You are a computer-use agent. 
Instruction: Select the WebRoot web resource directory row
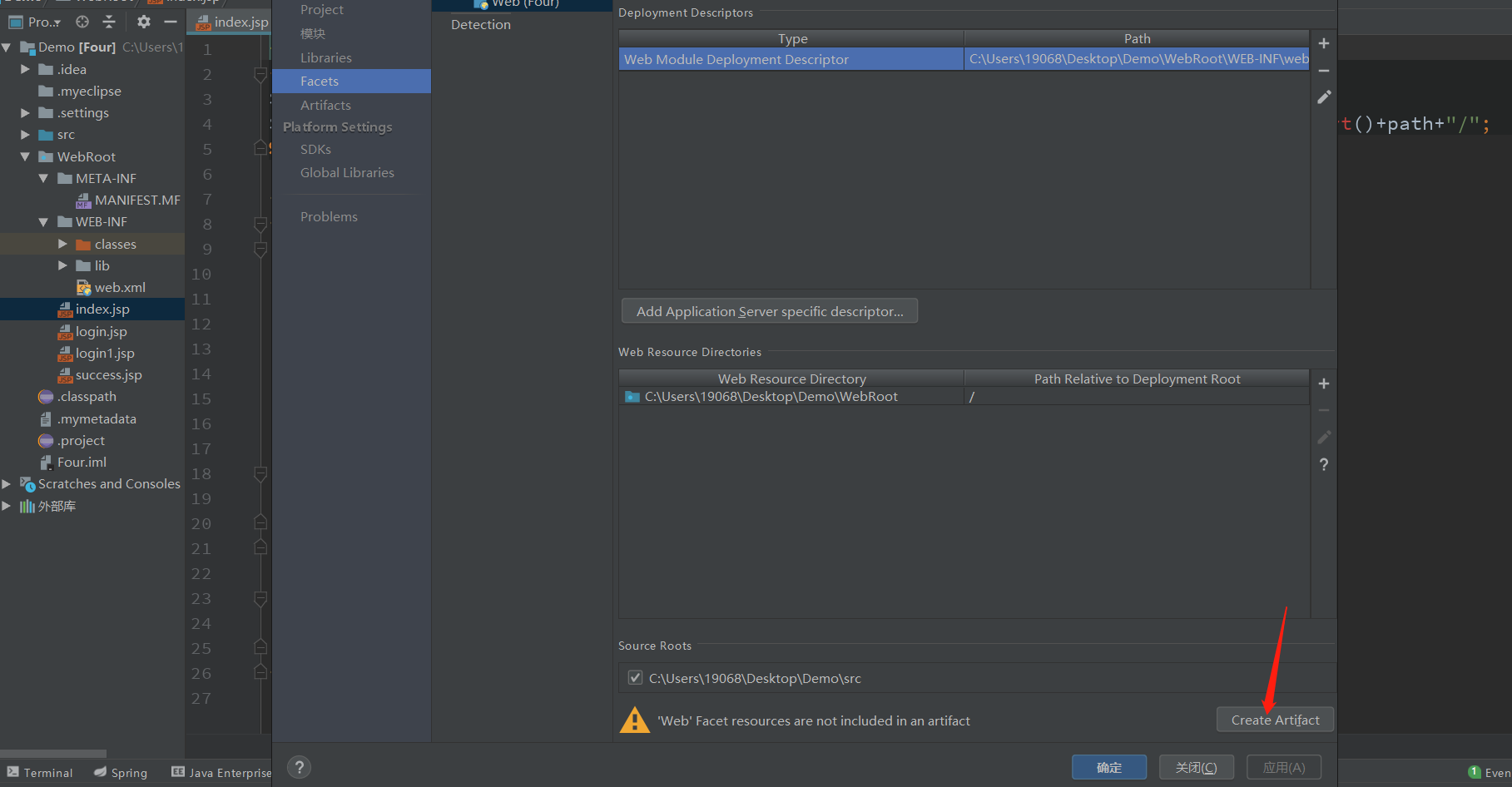[964, 397]
